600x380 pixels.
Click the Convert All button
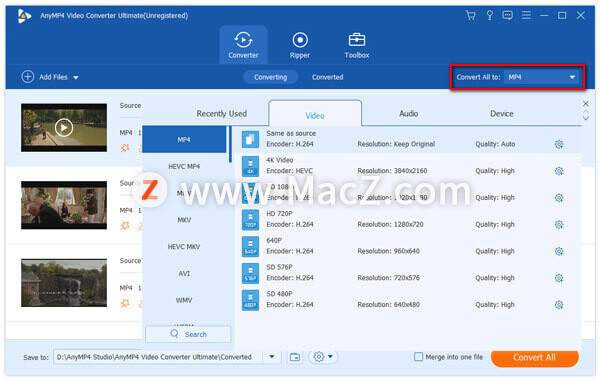point(535,358)
